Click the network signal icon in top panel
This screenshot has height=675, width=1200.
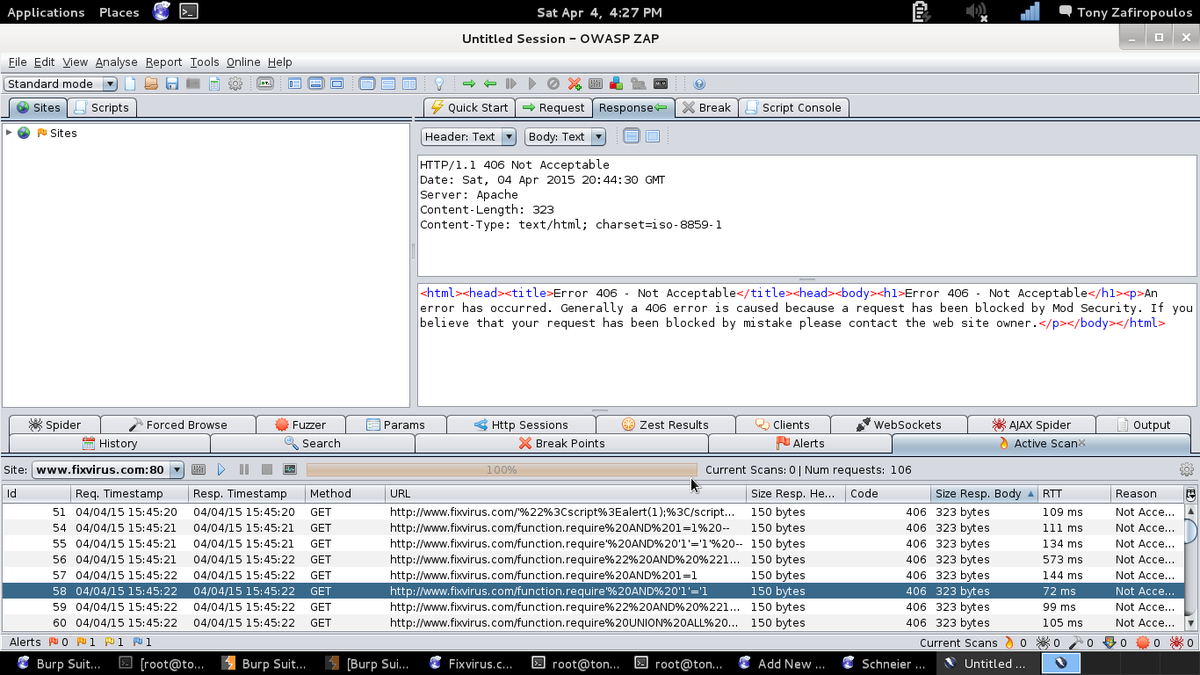click(1030, 12)
